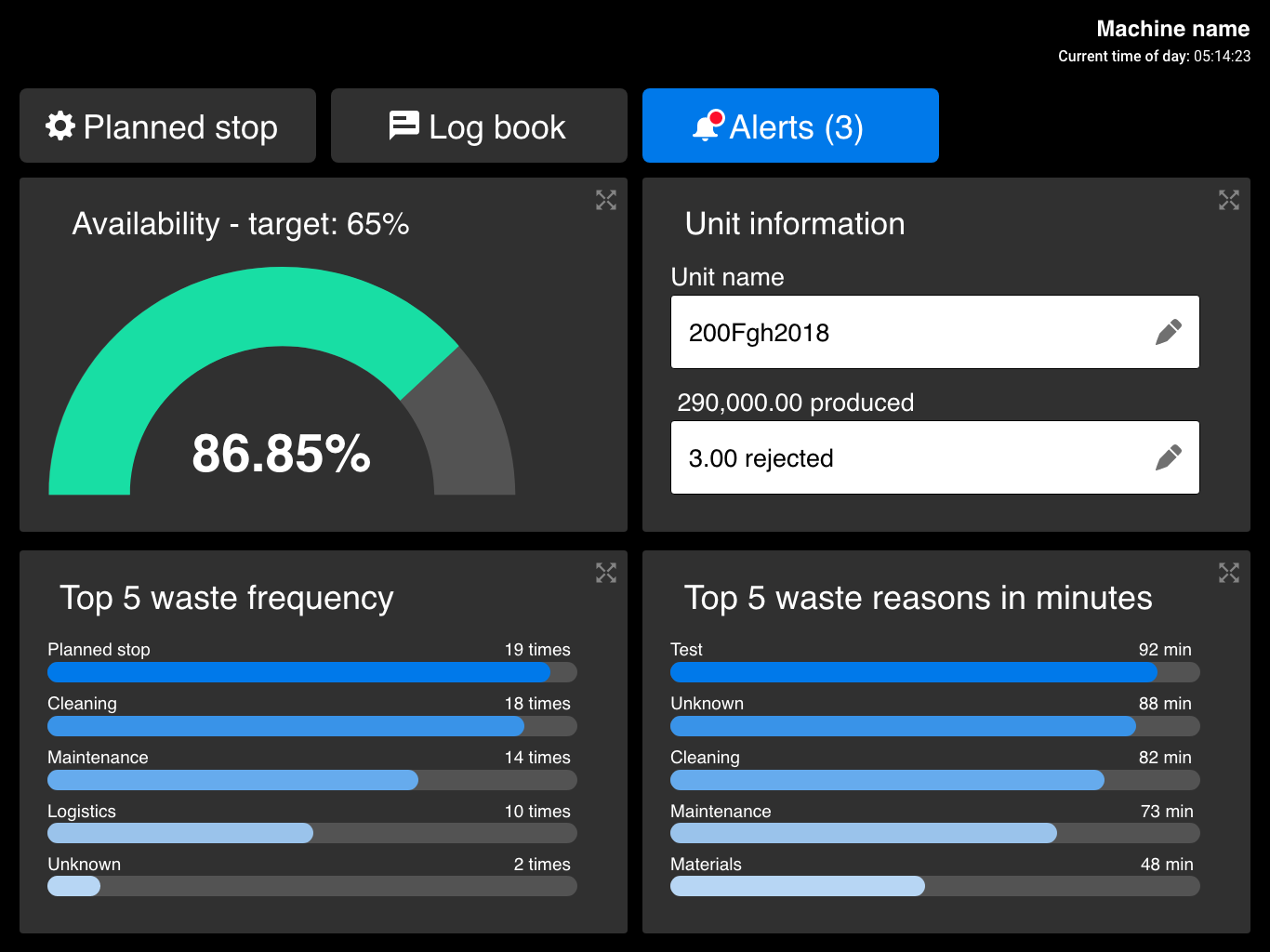Viewport: 1270px width, 952px height.
Task: Click the Test 92 min bar
Action: coord(913,672)
